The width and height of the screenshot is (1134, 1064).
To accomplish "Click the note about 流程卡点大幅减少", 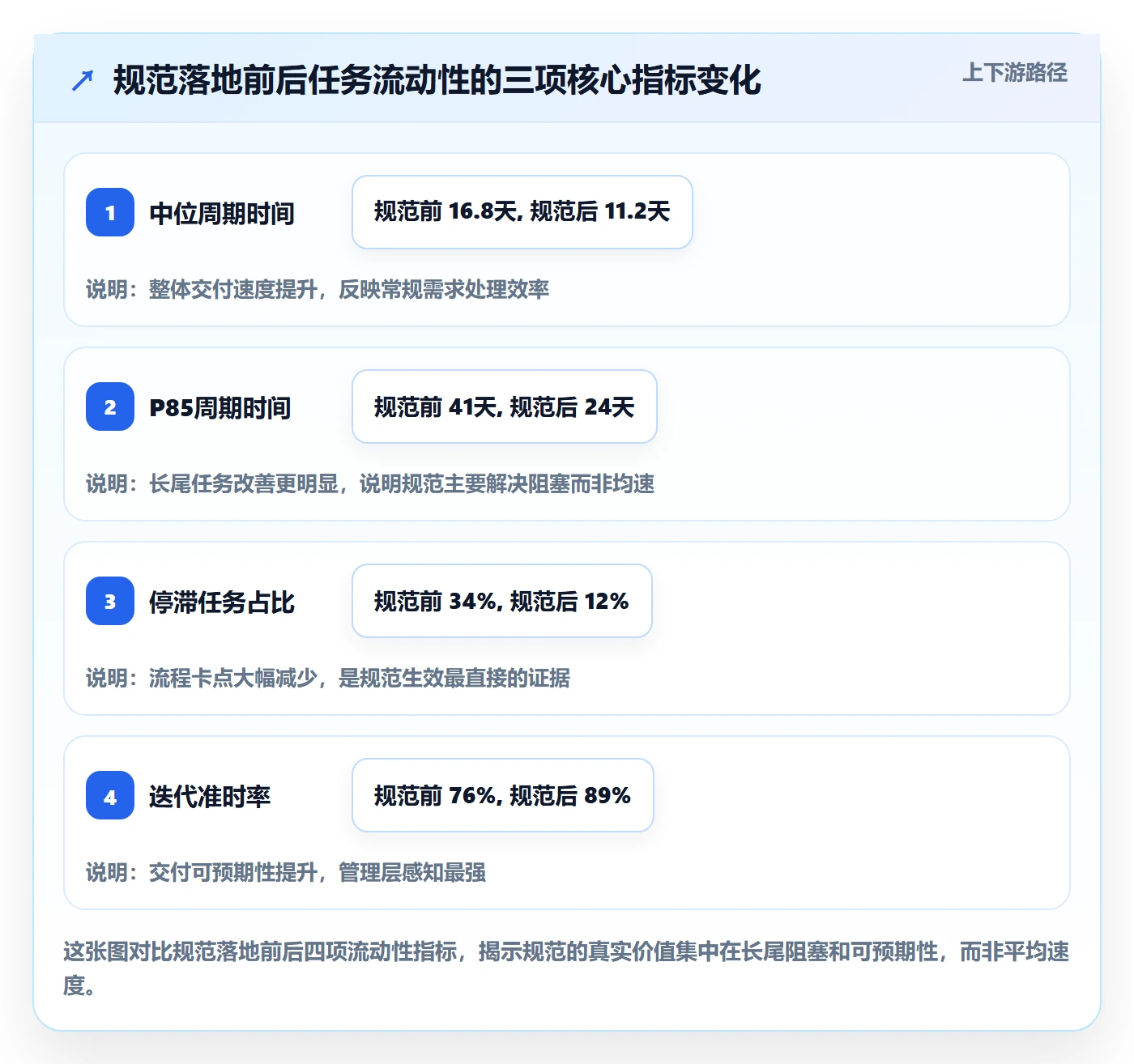I will click(x=328, y=678).
